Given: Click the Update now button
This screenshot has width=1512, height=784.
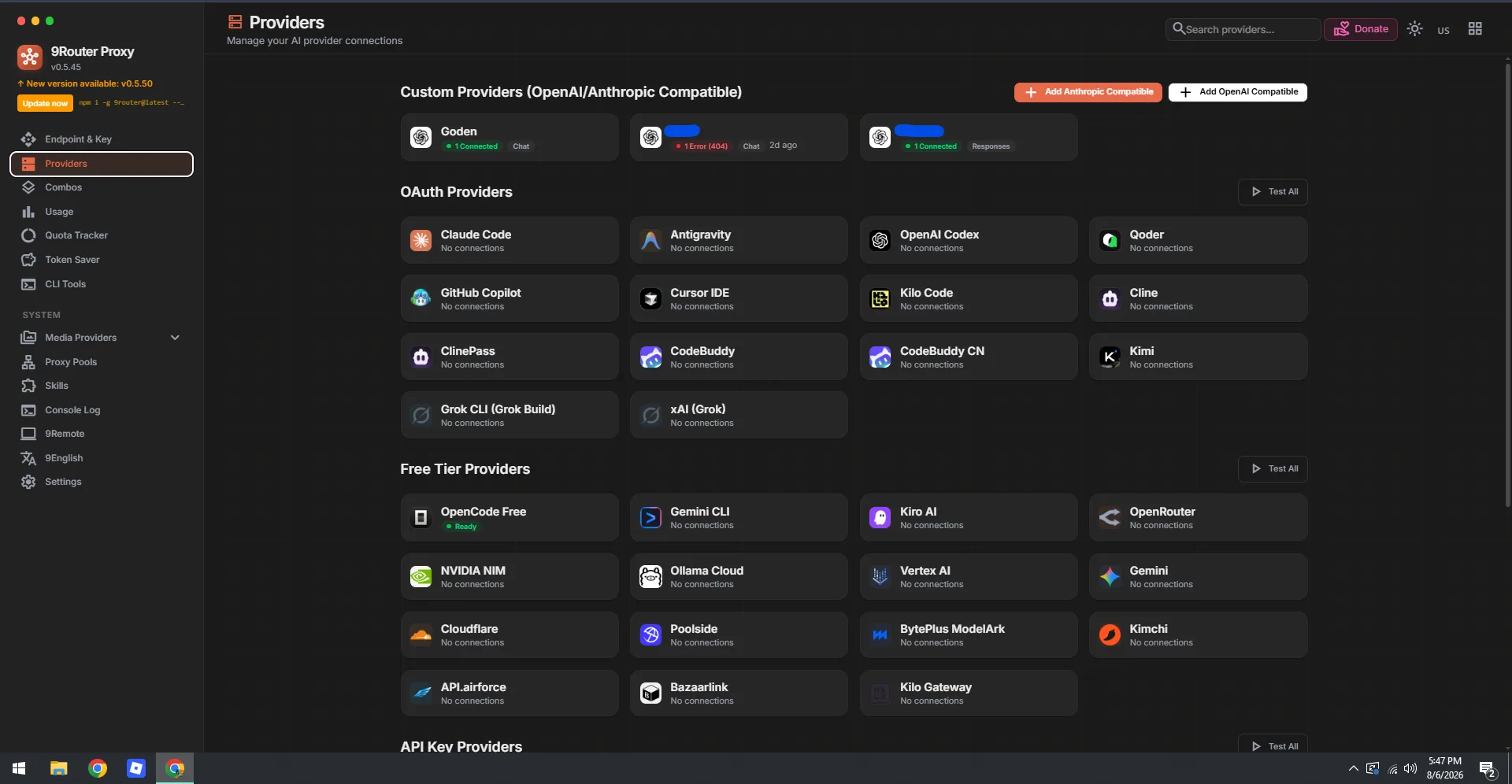Looking at the screenshot, I should [45, 103].
